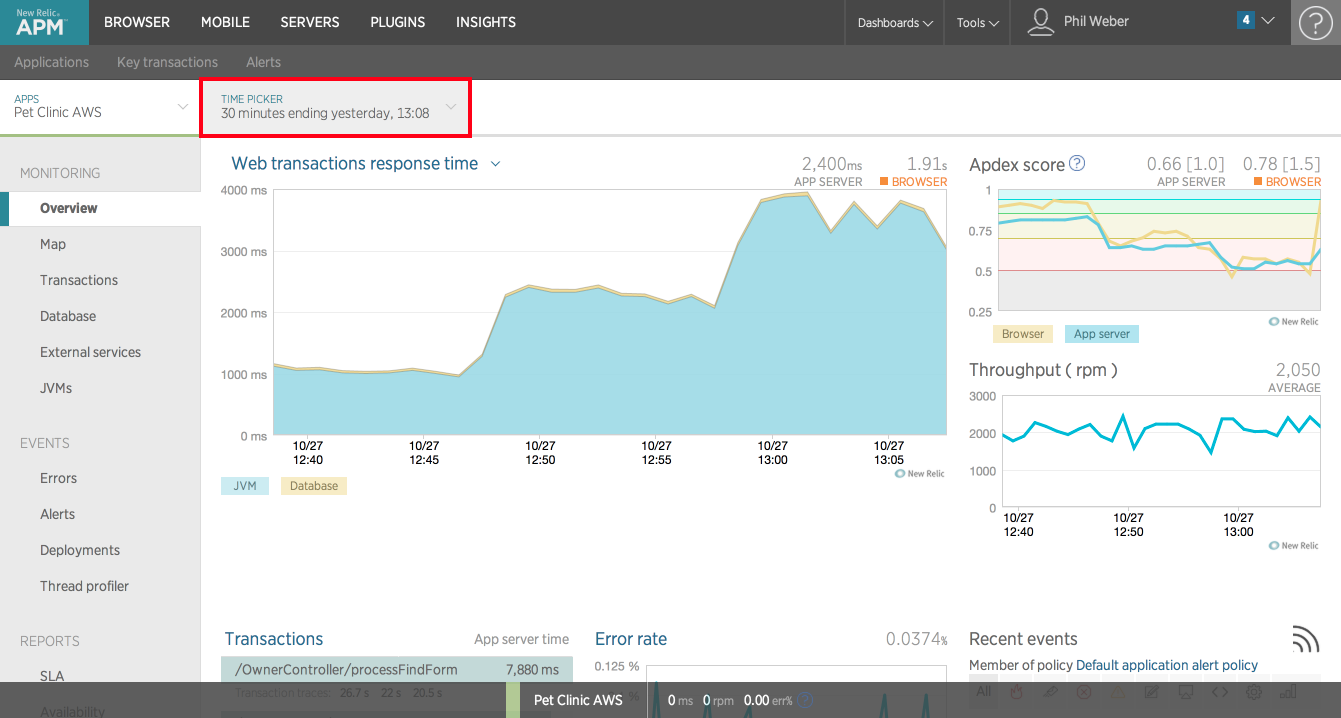Open the account dropdown arrow beside the badge

1268,20
